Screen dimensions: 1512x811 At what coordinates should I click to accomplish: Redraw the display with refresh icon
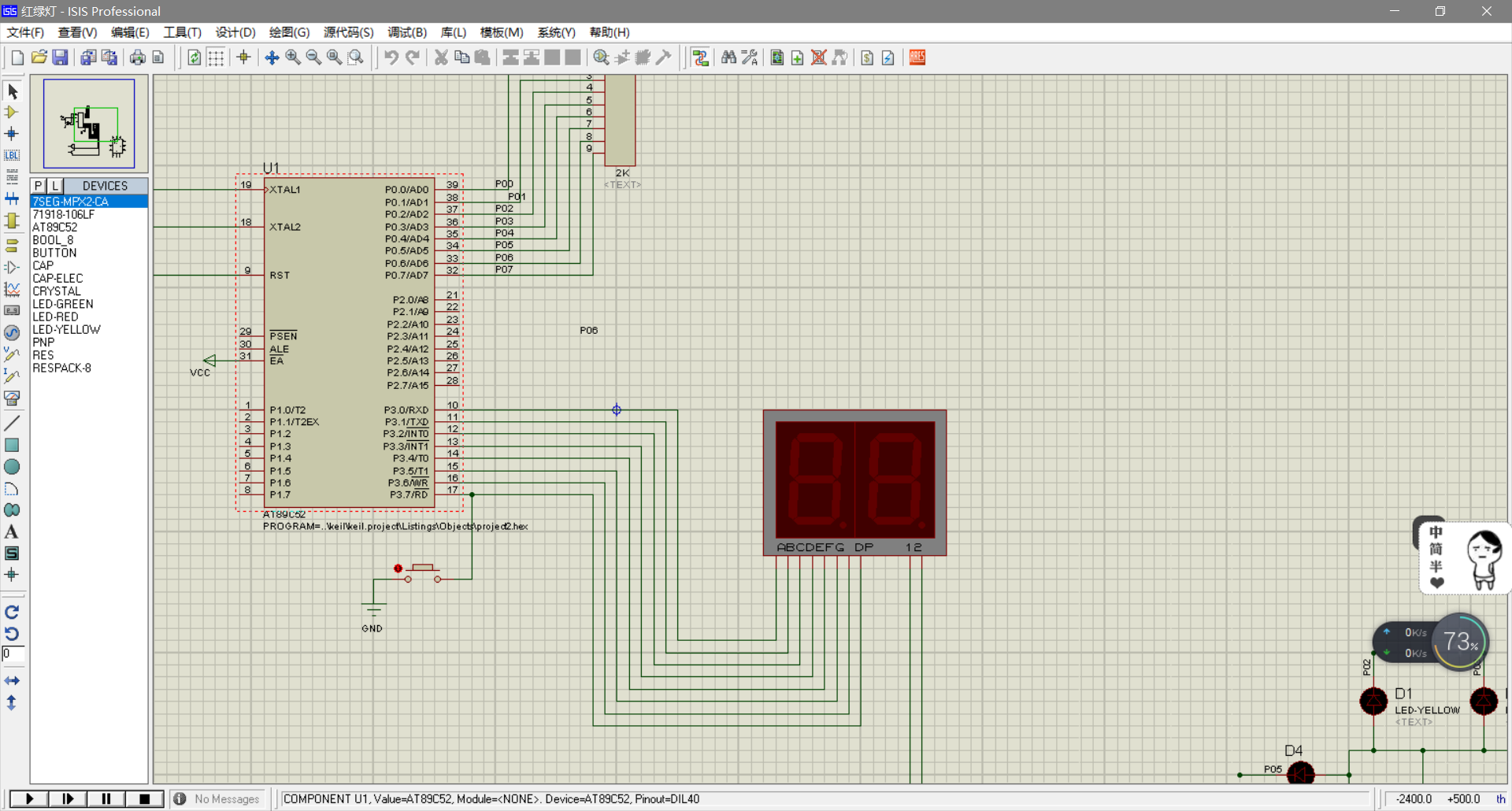[x=195, y=57]
